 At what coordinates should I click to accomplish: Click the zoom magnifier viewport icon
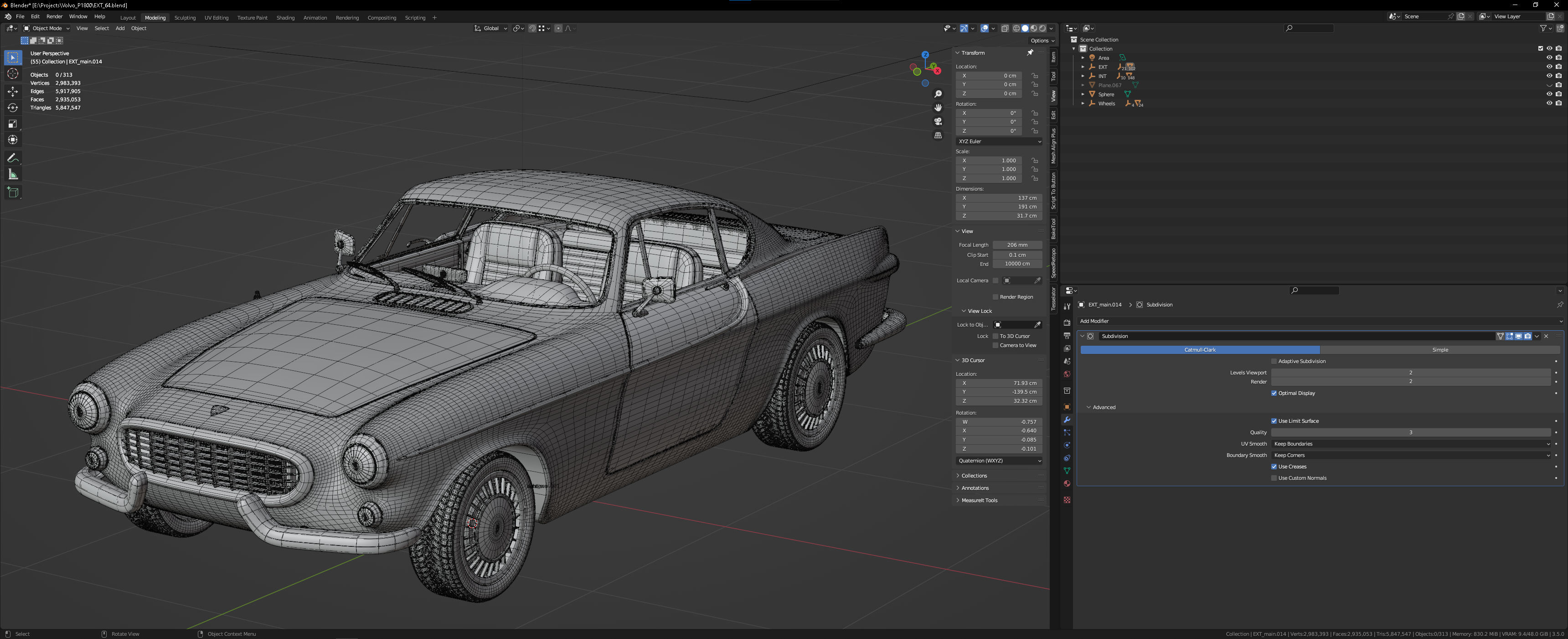tap(938, 94)
